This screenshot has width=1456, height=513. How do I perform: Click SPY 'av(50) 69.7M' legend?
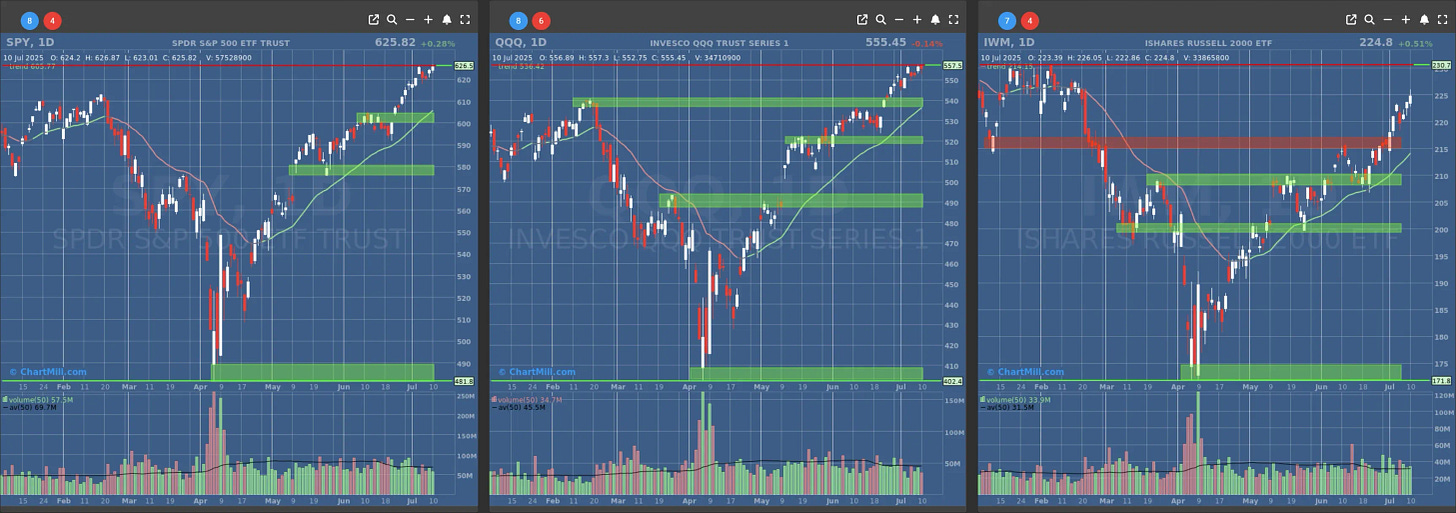click(x=28, y=408)
